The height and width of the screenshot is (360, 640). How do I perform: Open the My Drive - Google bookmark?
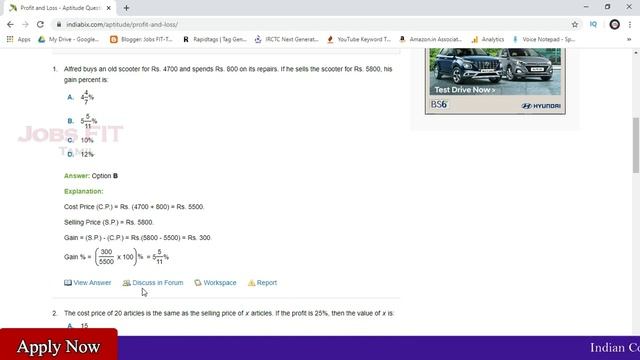pos(69,39)
